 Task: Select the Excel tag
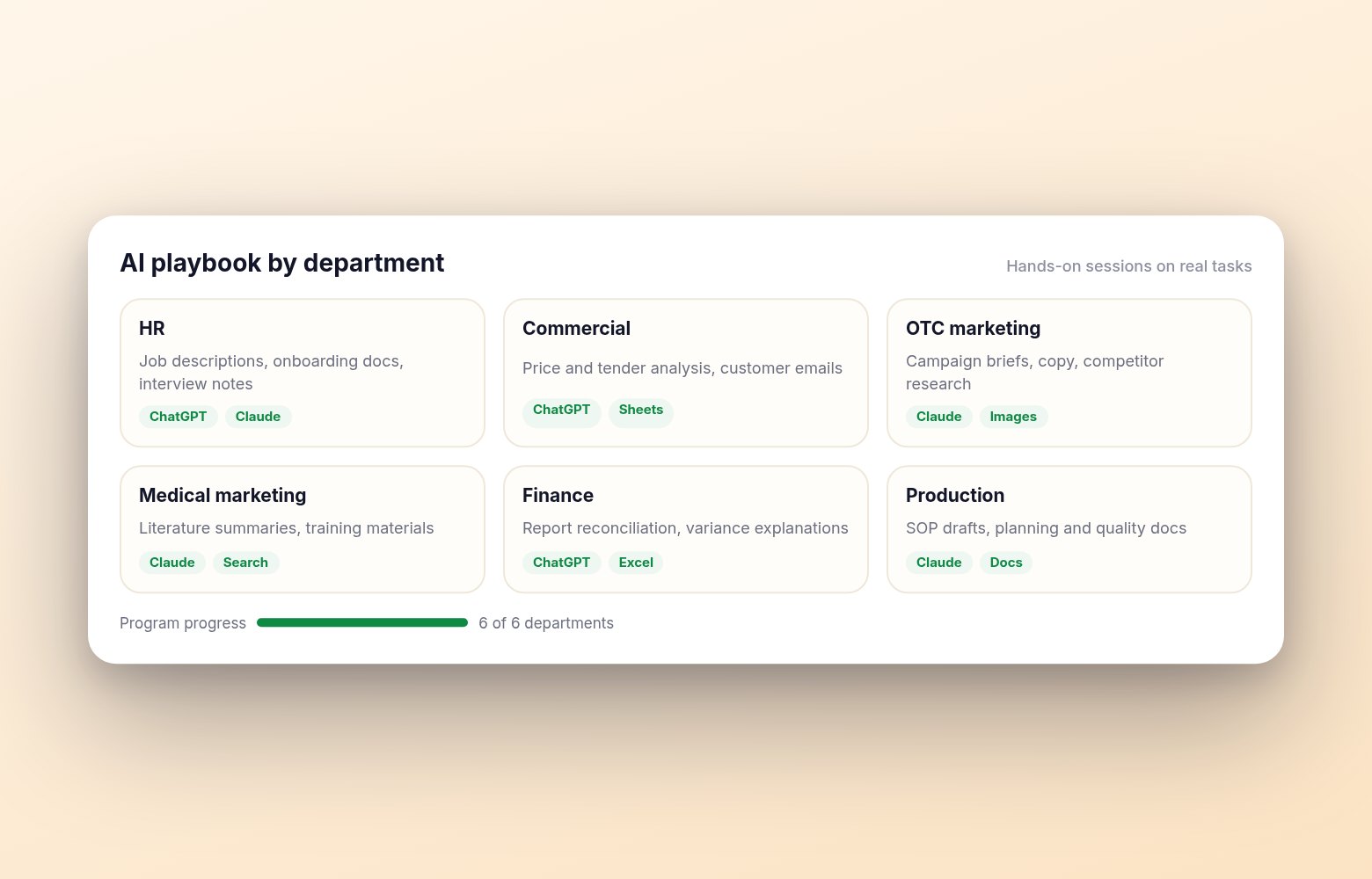point(636,563)
